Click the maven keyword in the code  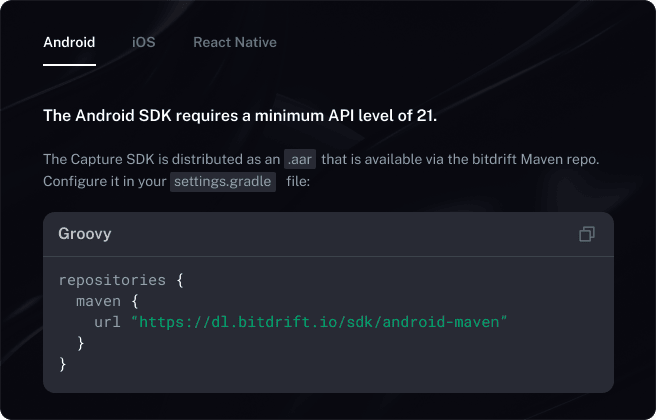coord(97,300)
